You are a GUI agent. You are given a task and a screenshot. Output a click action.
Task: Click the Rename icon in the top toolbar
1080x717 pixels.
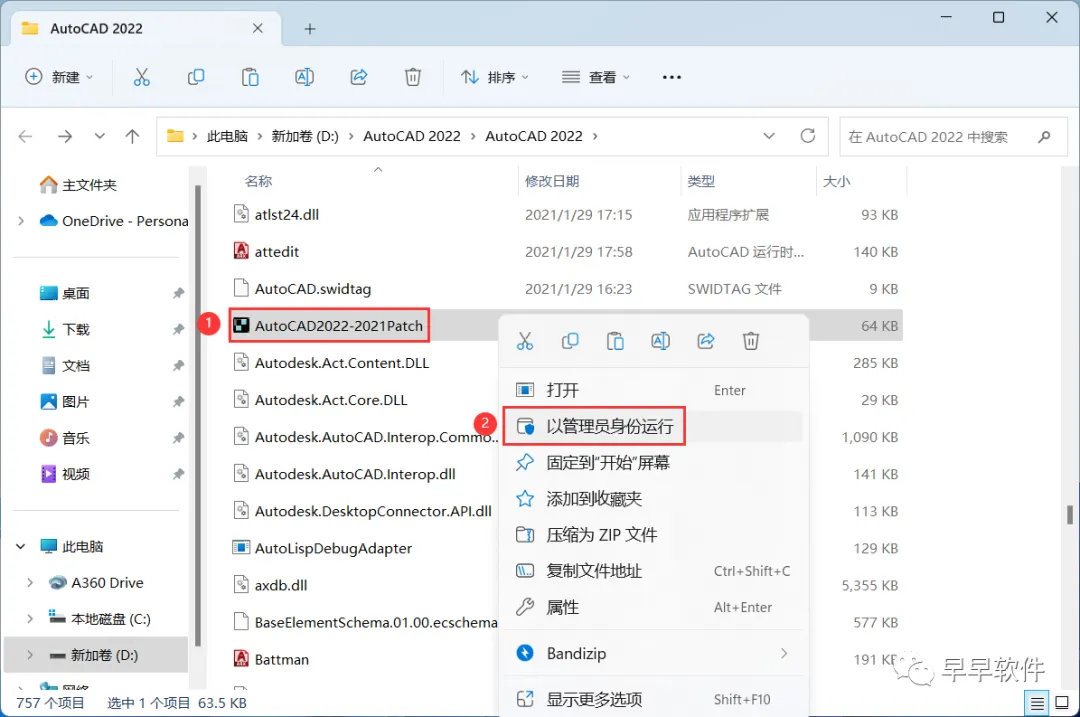[304, 77]
